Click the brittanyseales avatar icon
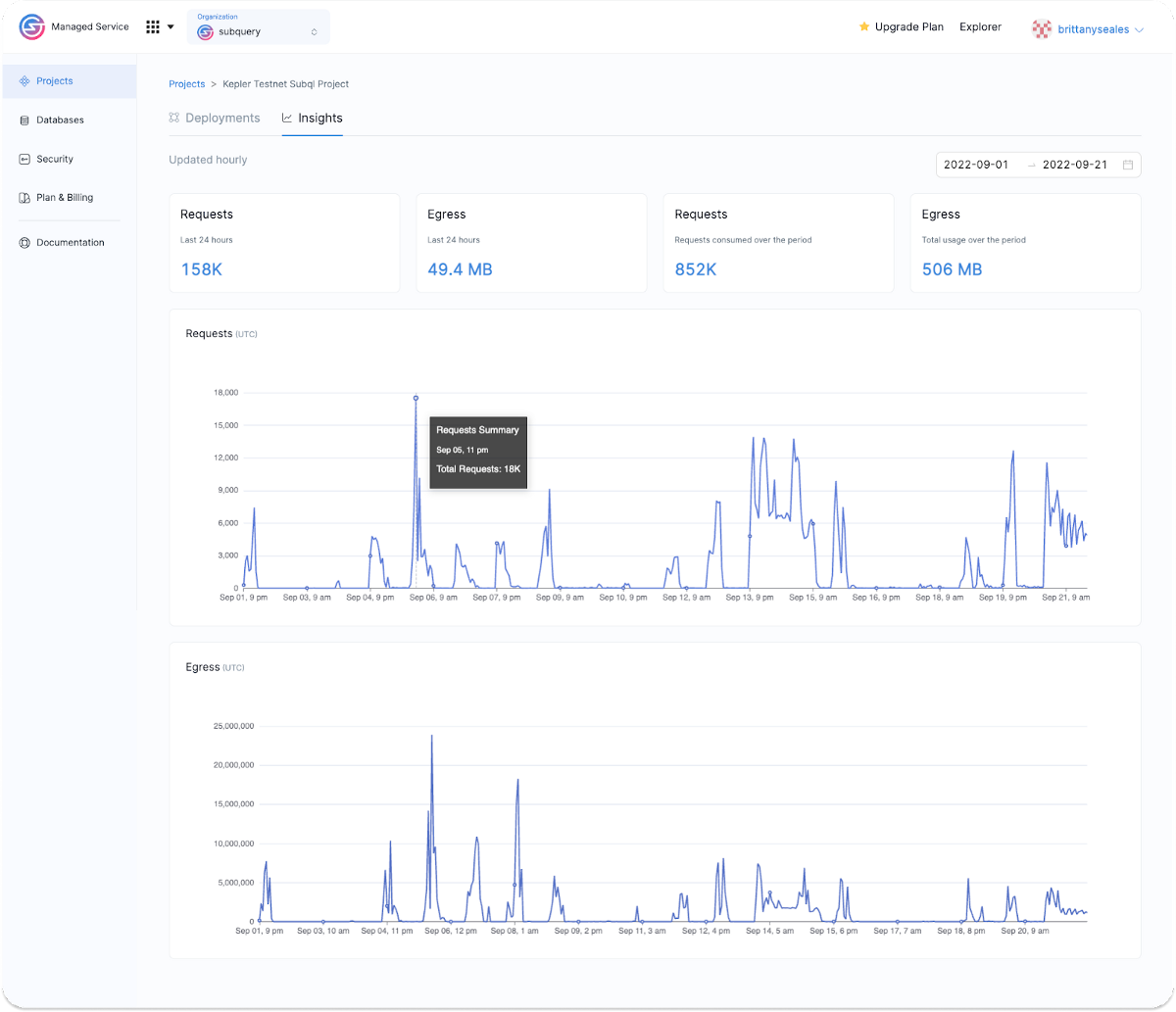Viewport: 1176px width, 1012px height. pos(1042,29)
